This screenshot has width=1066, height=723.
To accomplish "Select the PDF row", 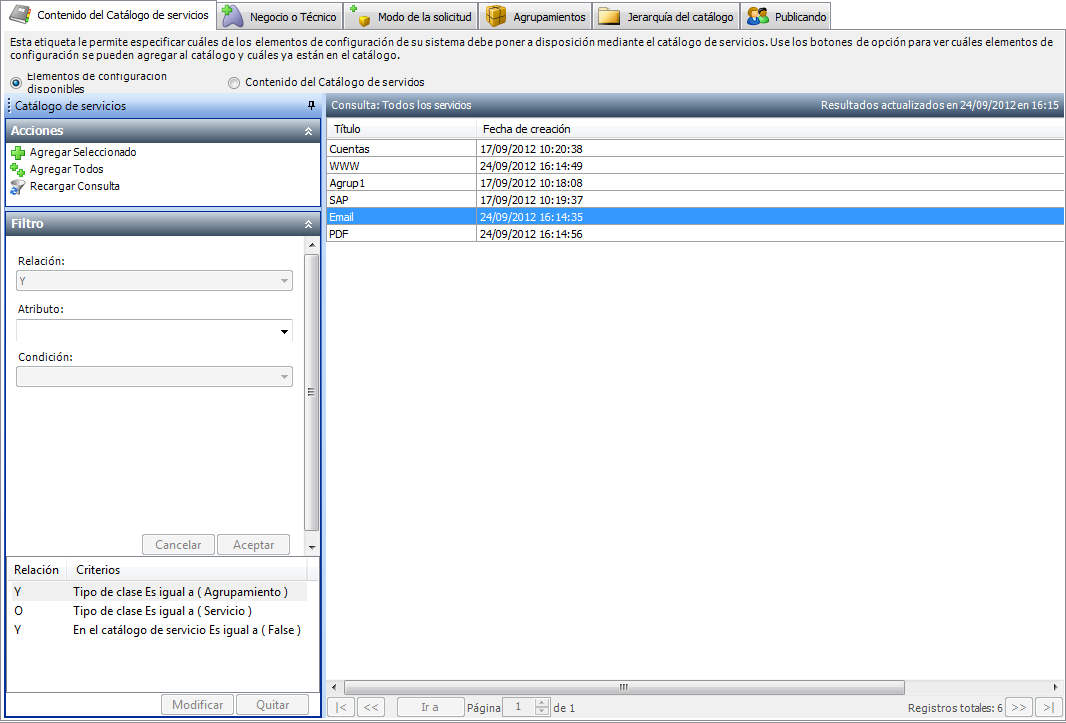I will [695, 234].
